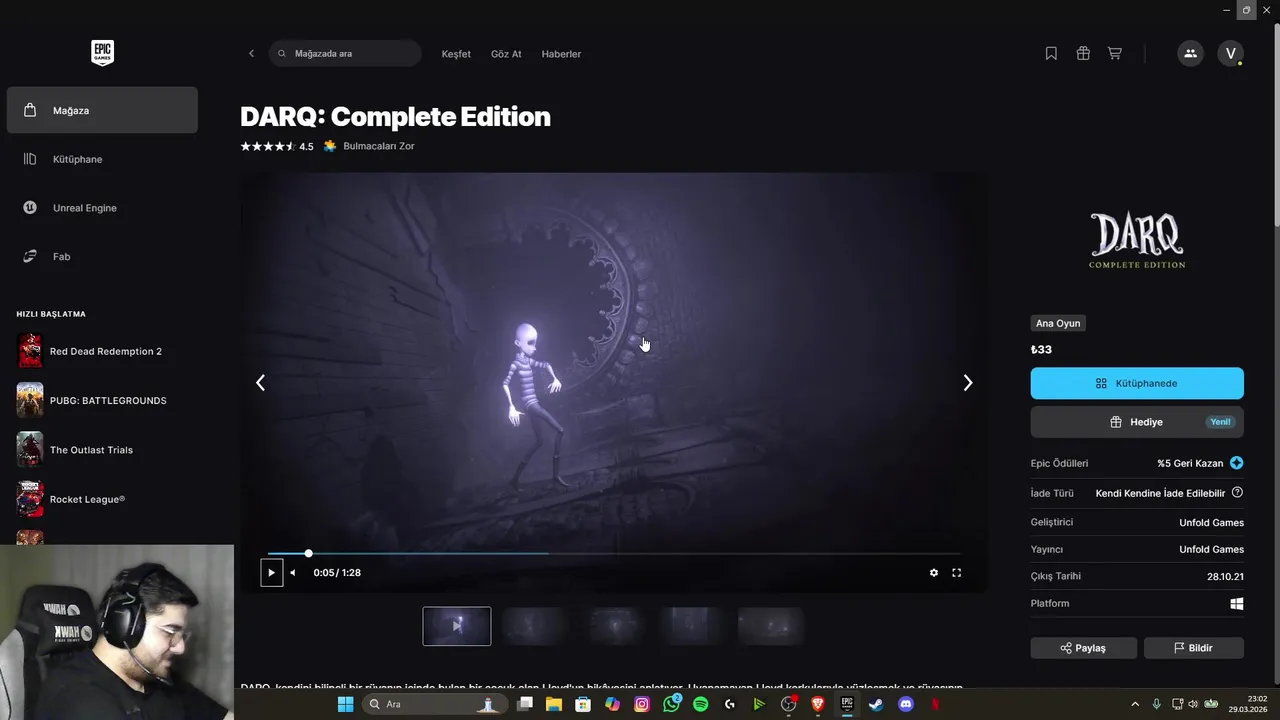Click the Ana Oyun badge
The height and width of the screenshot is (720, 1280).
1058,323
